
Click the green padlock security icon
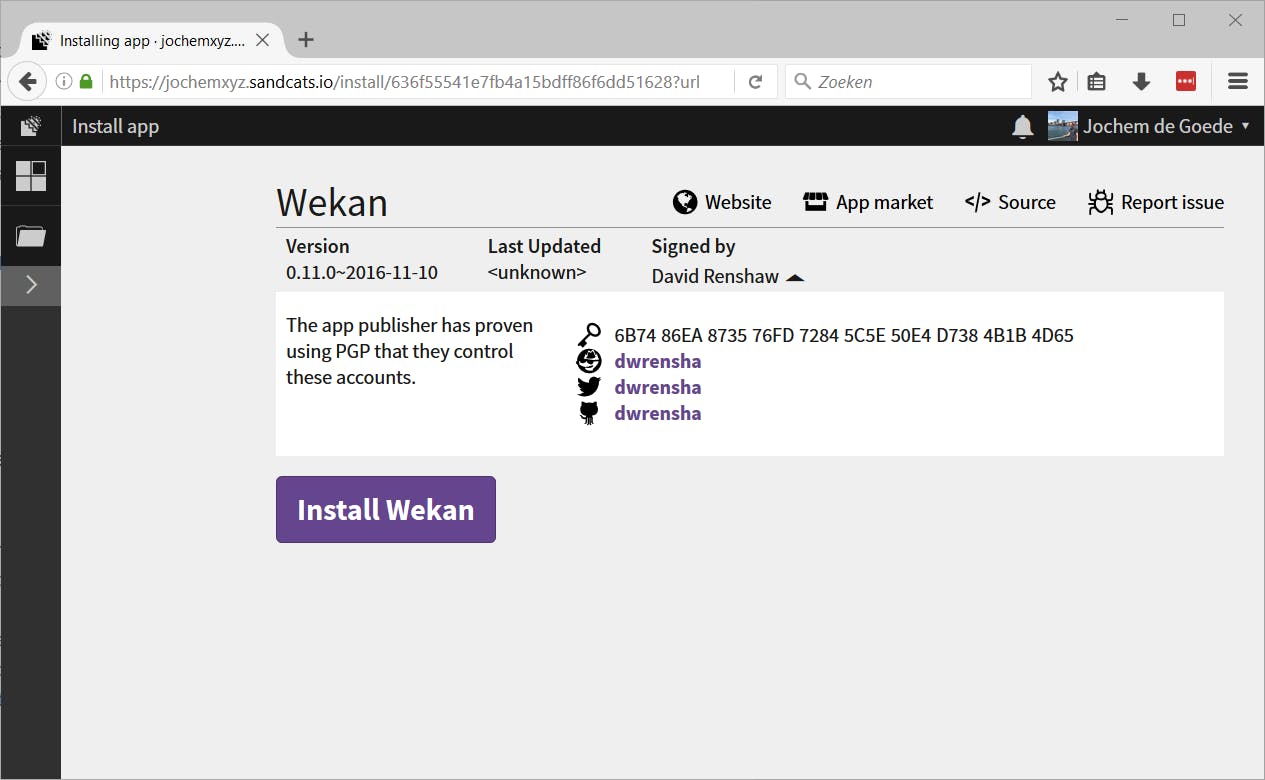point(86,82)
